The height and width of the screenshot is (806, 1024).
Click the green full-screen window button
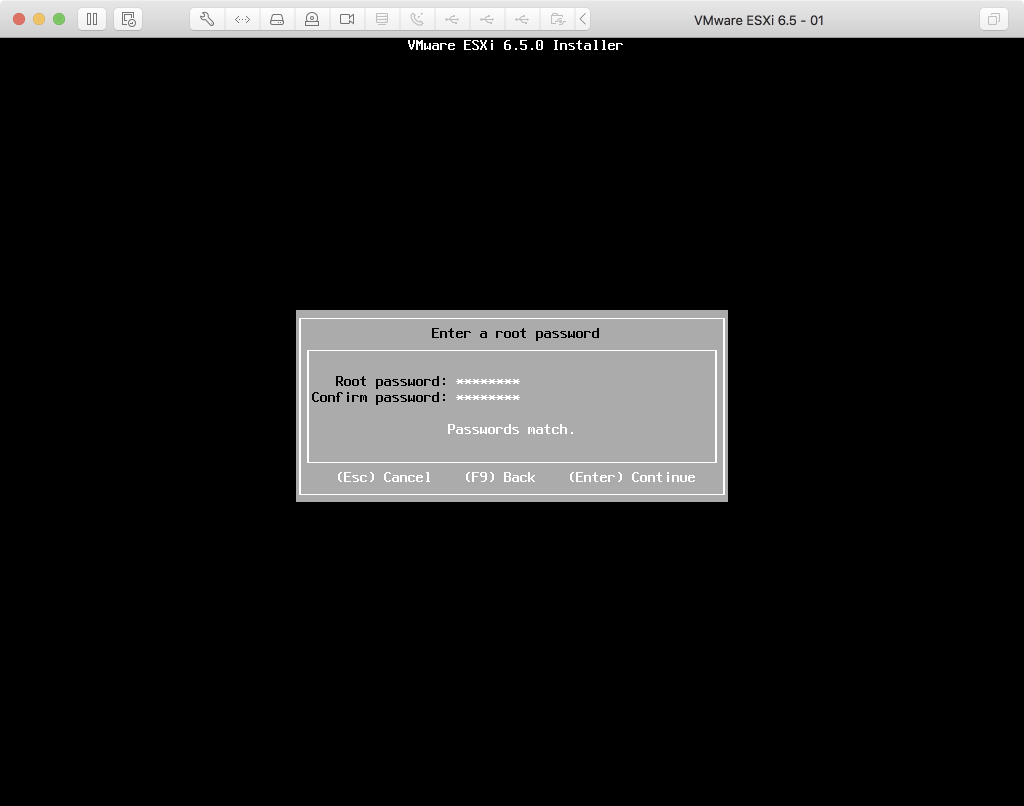[x=59, y=19]
